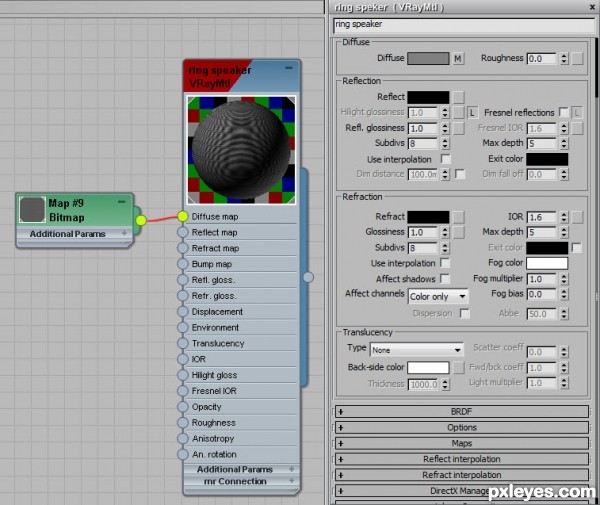600x505 pixels.
Task: Open the Diffuse color swatch
Action: [428, 59]
